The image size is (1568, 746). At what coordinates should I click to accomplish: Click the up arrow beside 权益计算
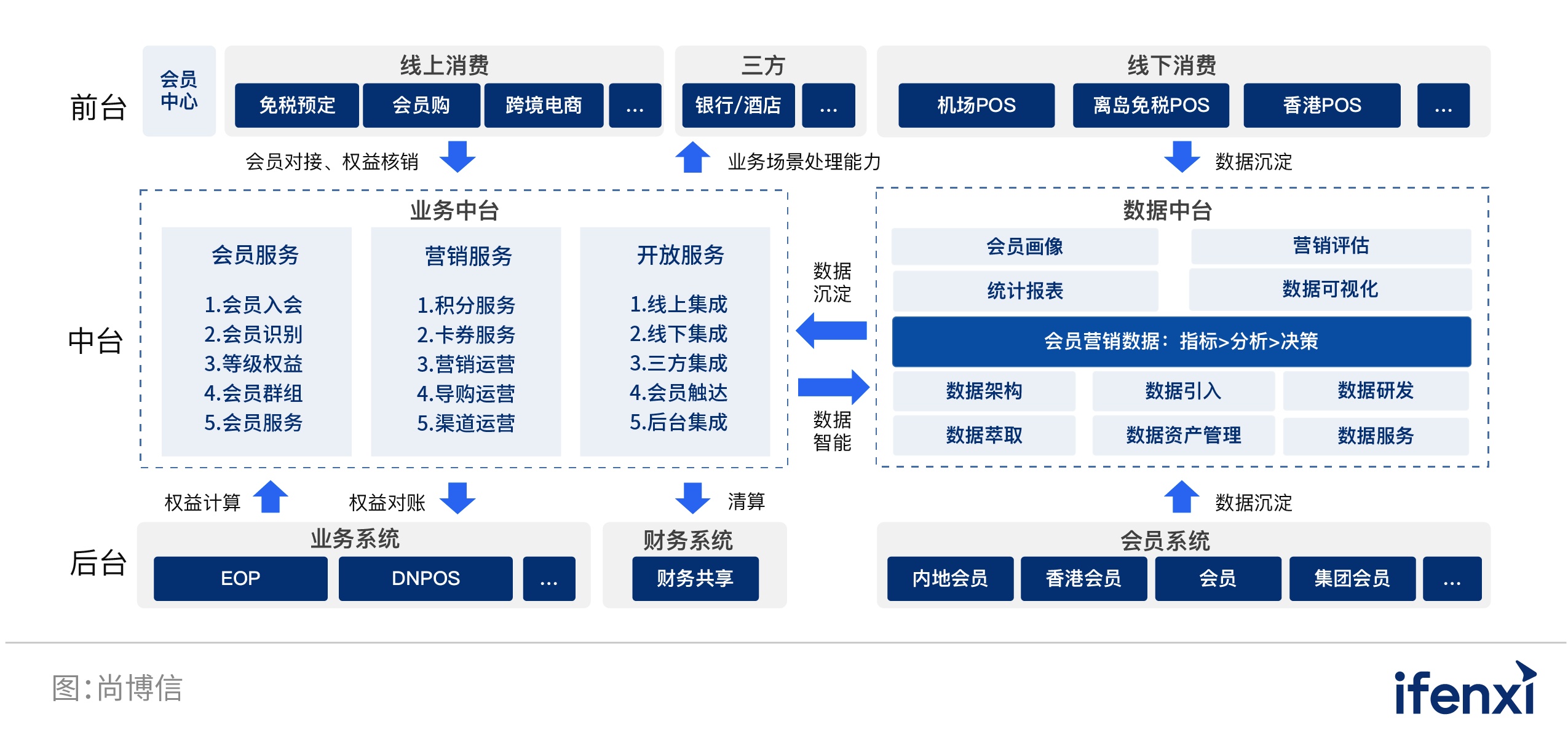click(271, 497)
